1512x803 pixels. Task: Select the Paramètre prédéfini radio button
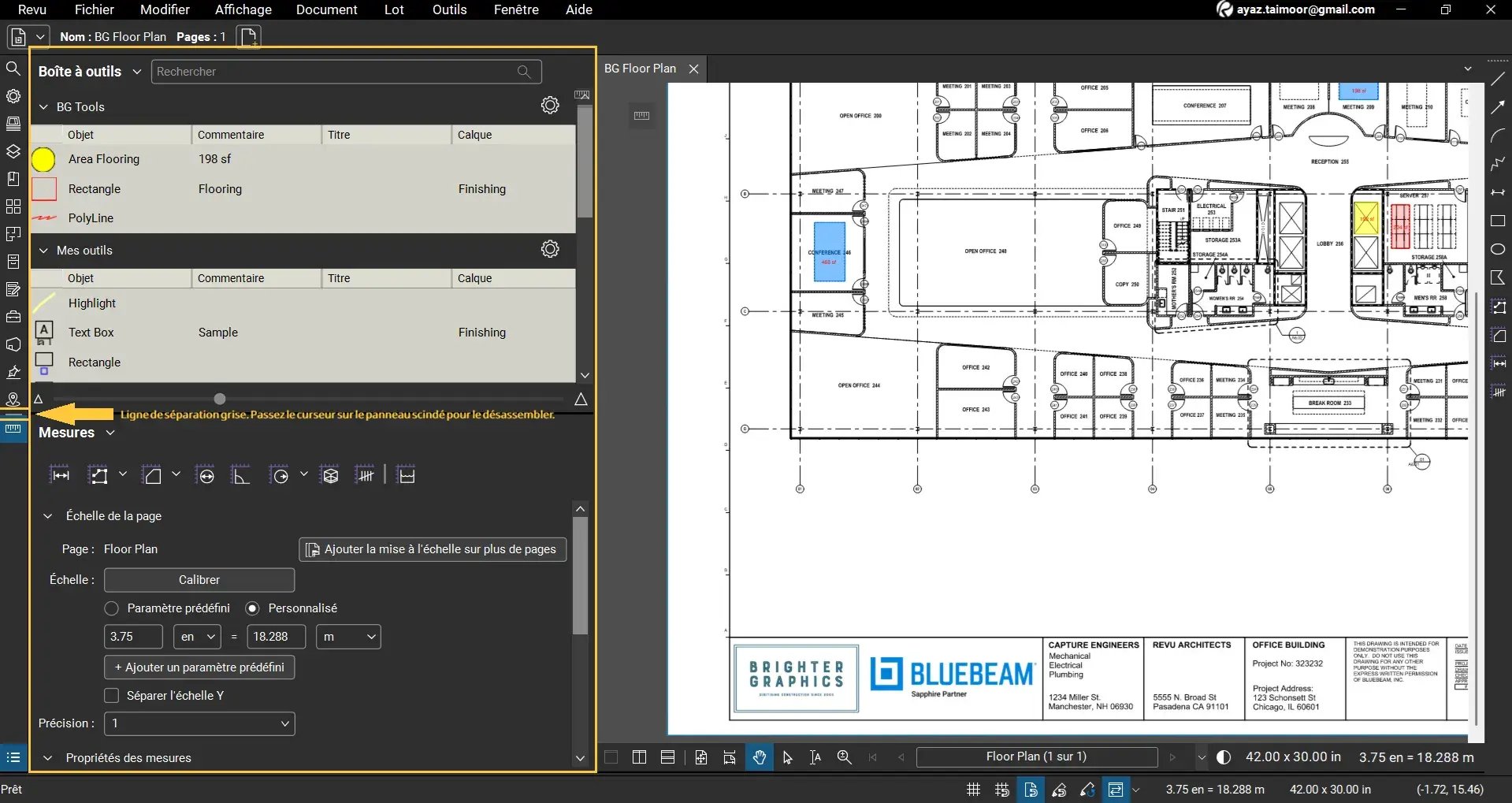point(112,608)
